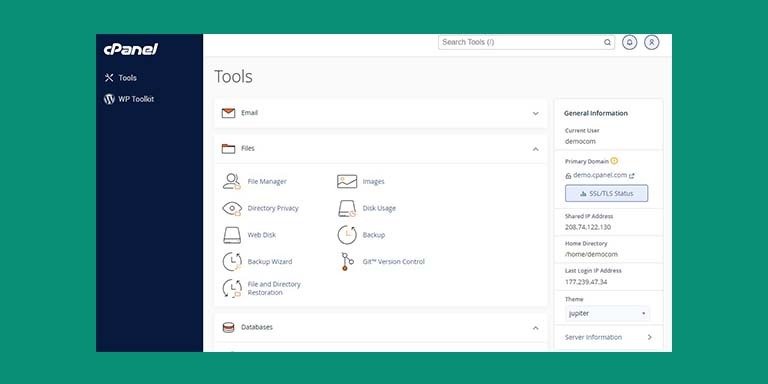This screenshot has height=384, width=768.
Task: Open the Web Disk icon
Action: 232,235
